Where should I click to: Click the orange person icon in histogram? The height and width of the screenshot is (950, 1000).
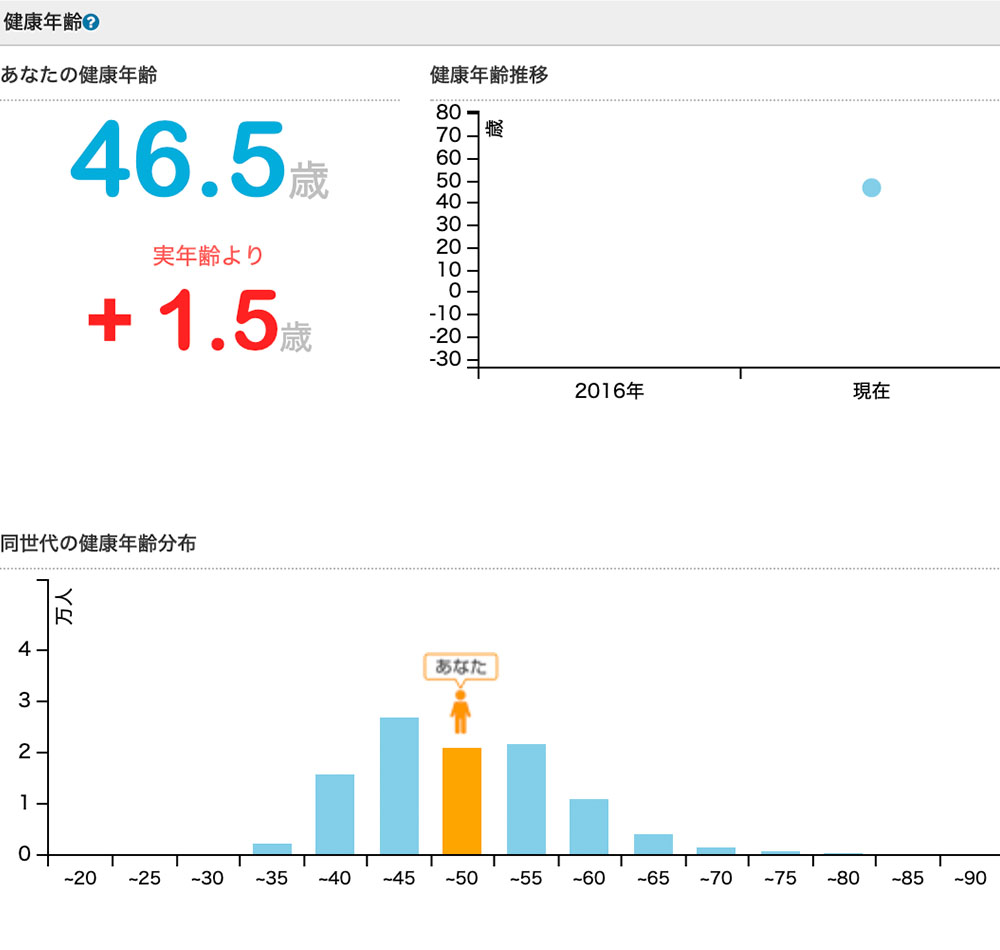point(460,711)
